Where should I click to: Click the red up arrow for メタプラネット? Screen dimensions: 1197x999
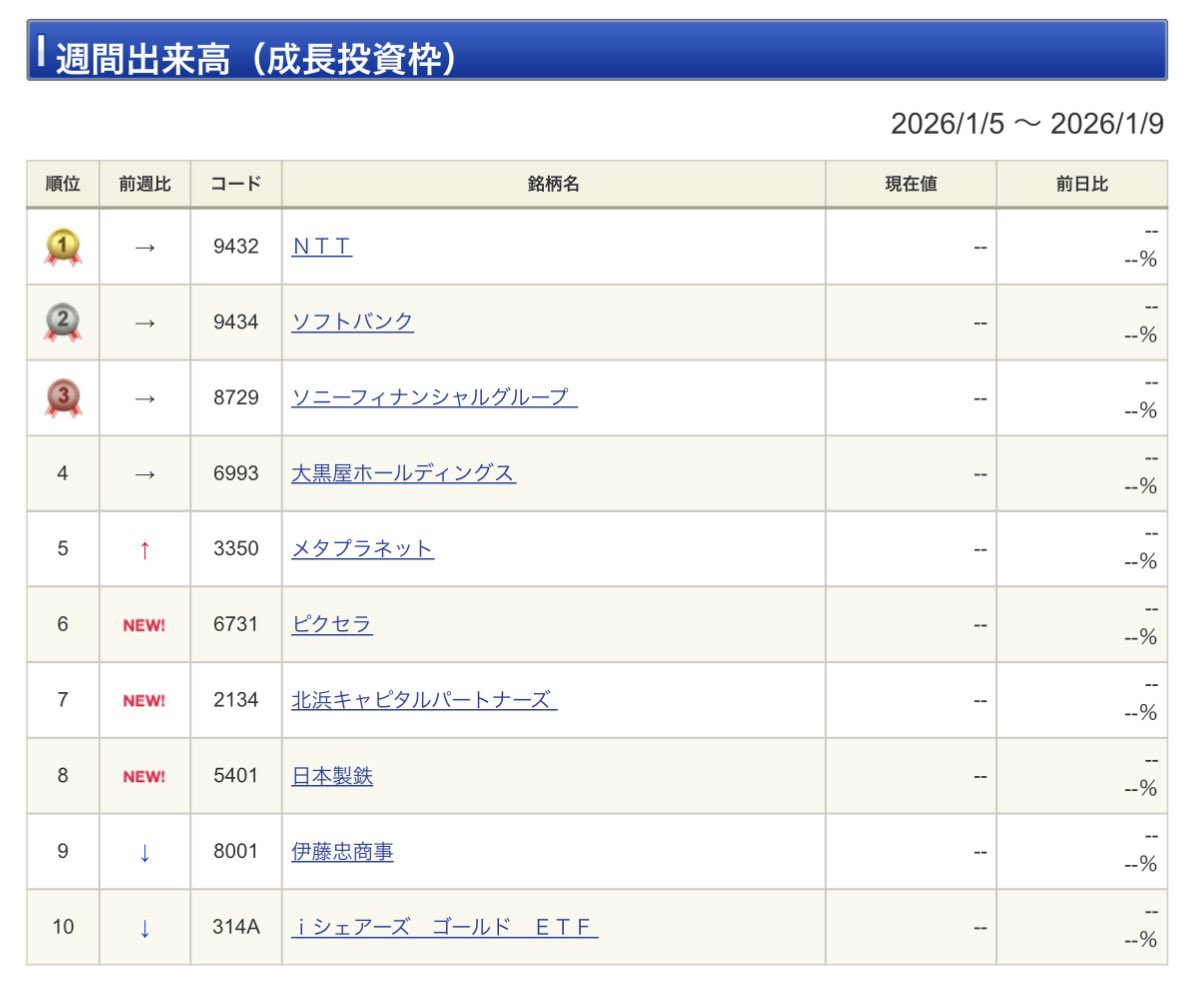point(144,549)
